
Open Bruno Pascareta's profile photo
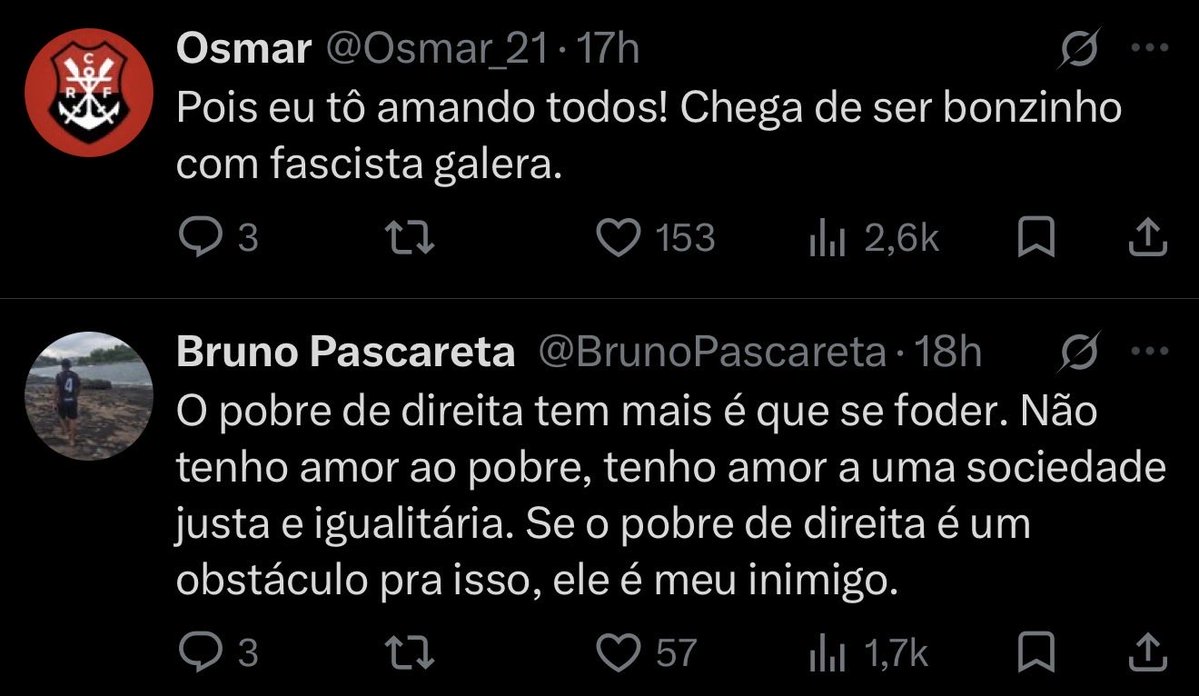(x=89, y=395)
